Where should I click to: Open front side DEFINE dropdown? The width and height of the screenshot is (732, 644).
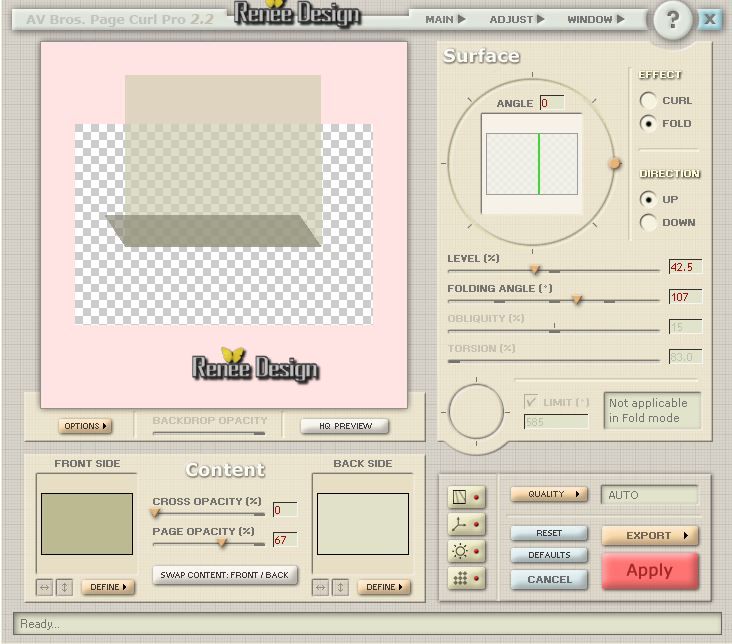(x=108, y=587)
